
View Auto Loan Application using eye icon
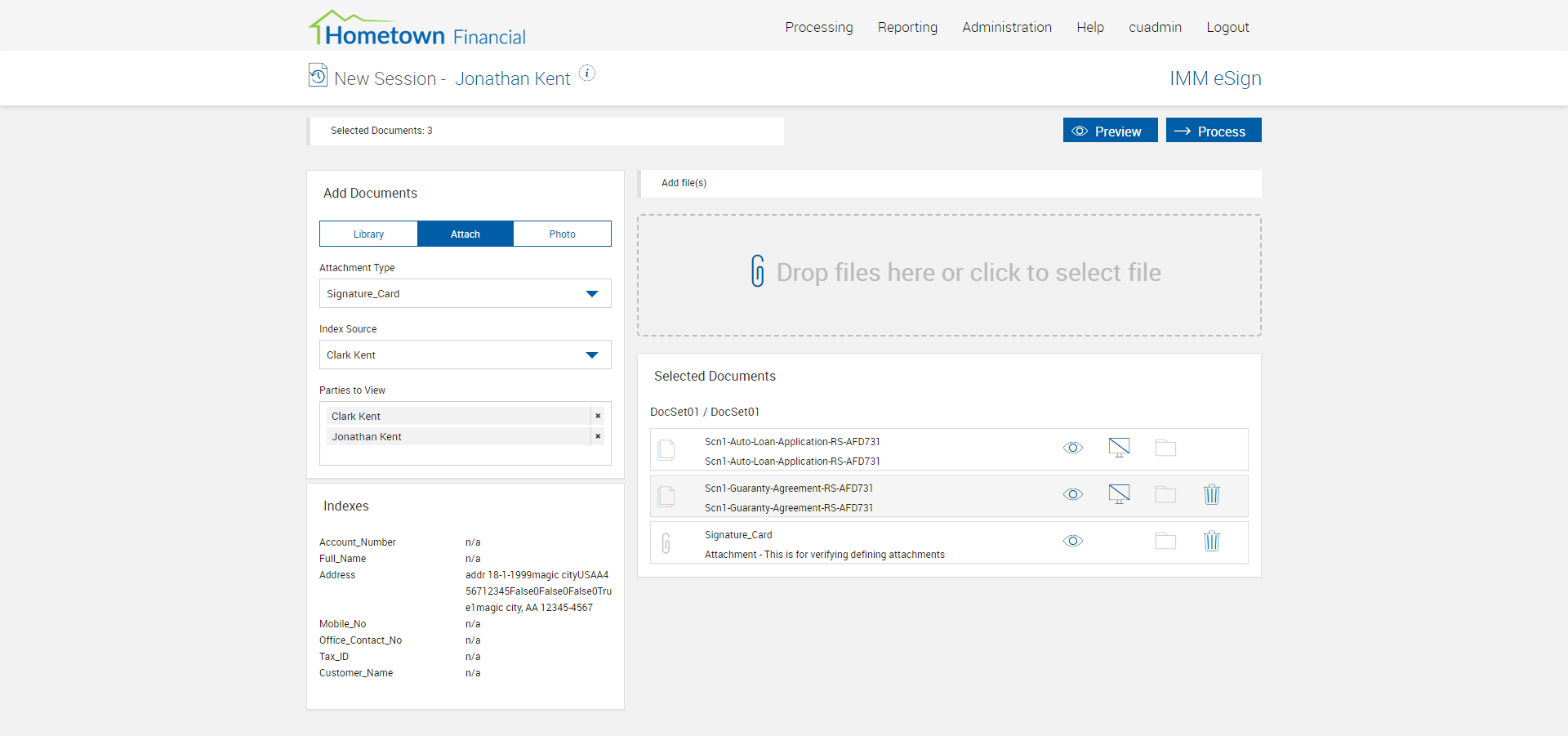[1073, 448]
